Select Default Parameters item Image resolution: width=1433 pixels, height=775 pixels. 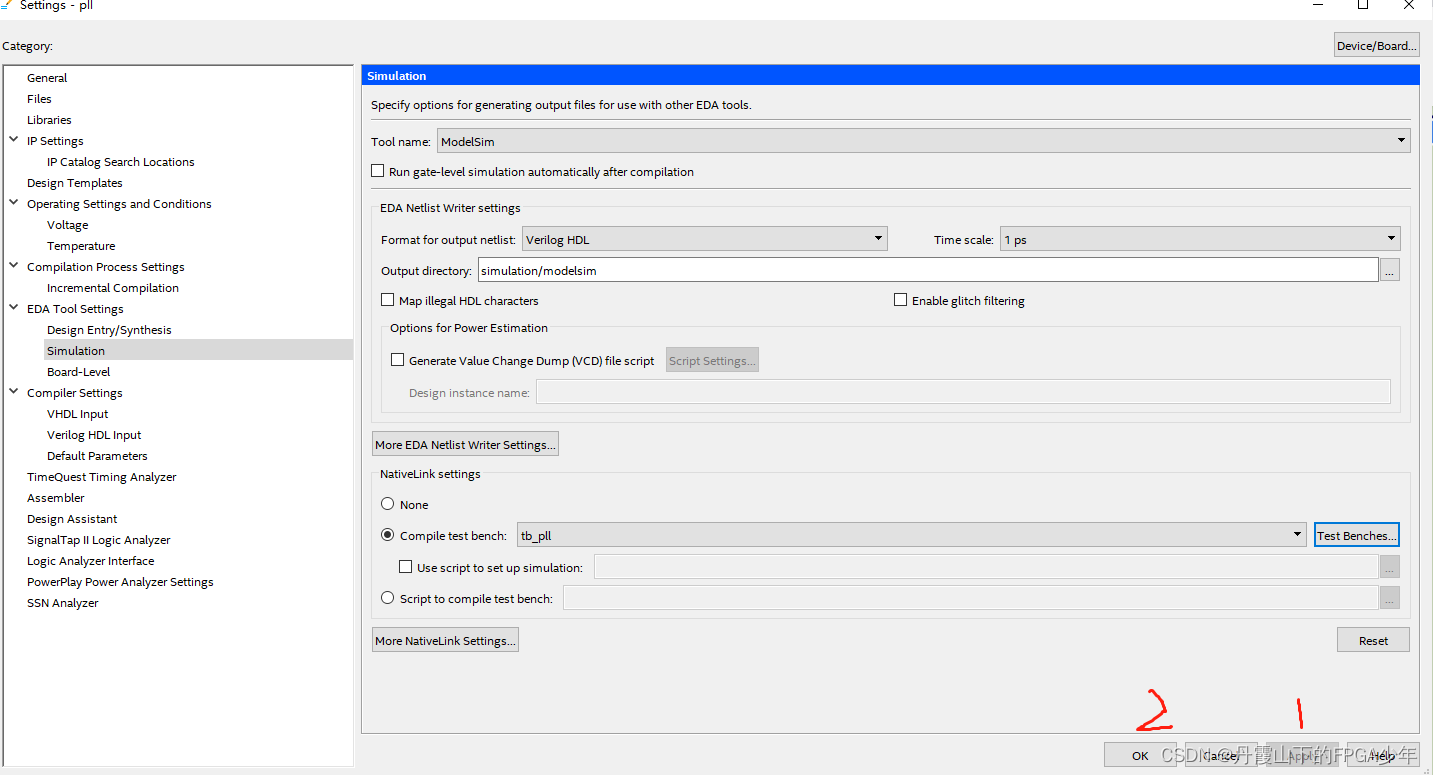pos(97,456)
